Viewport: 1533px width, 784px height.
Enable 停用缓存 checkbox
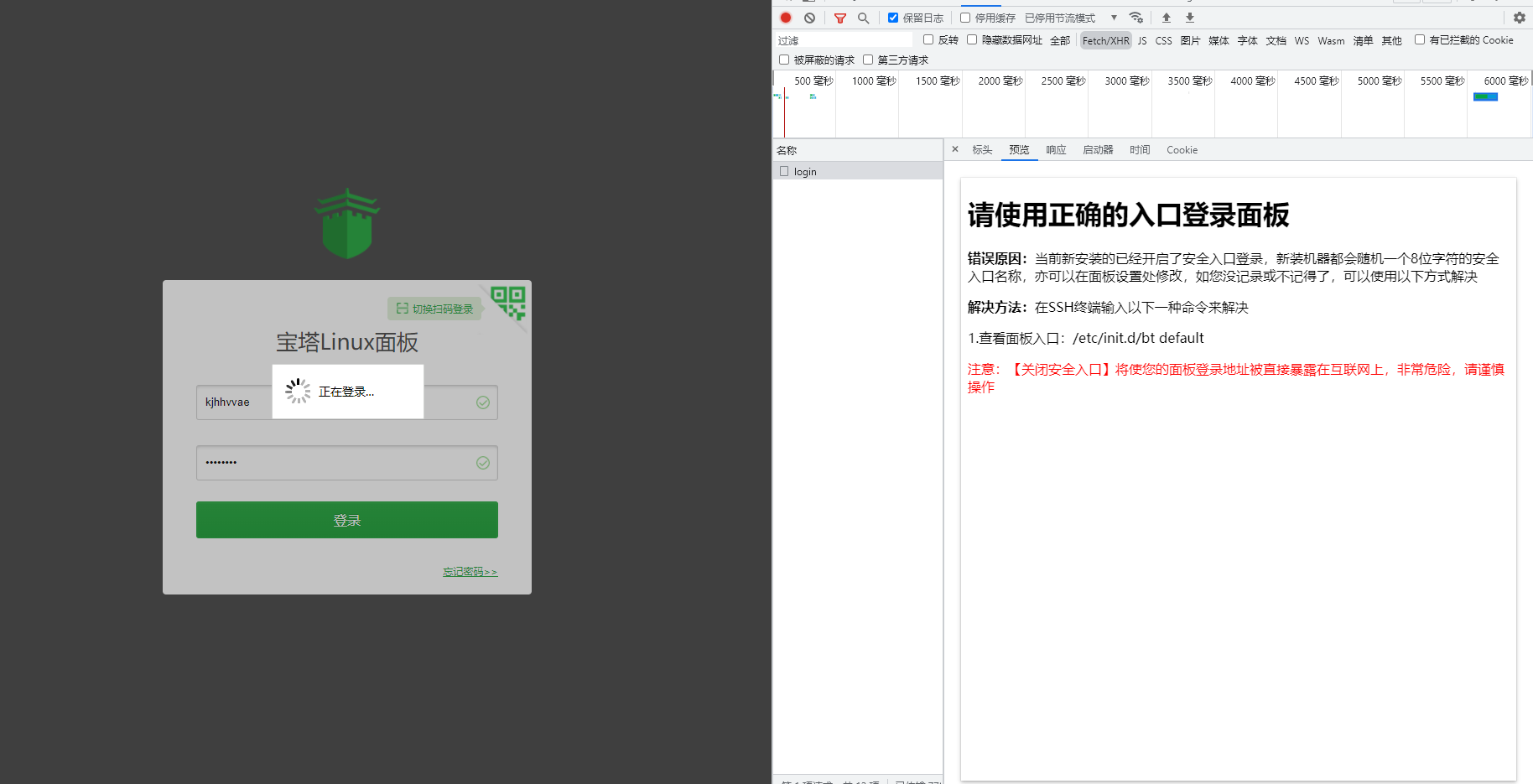[965, 18]
